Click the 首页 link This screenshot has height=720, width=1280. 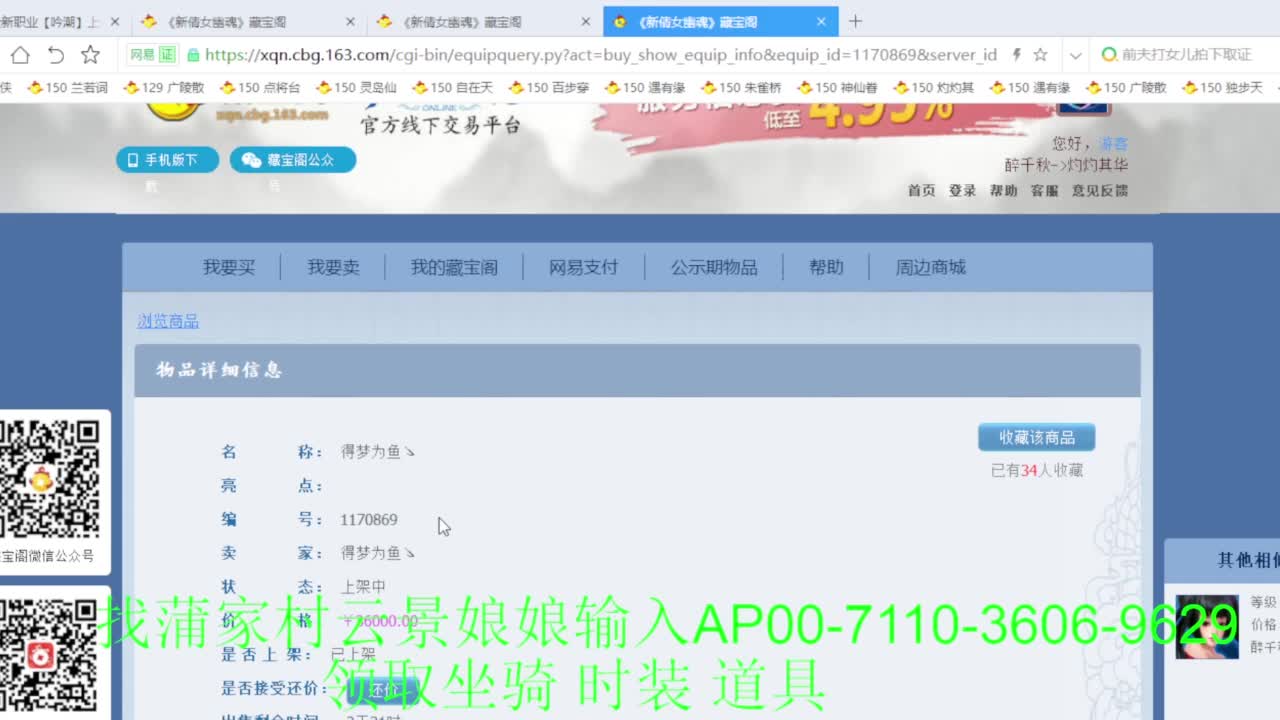tap(921, 190)
